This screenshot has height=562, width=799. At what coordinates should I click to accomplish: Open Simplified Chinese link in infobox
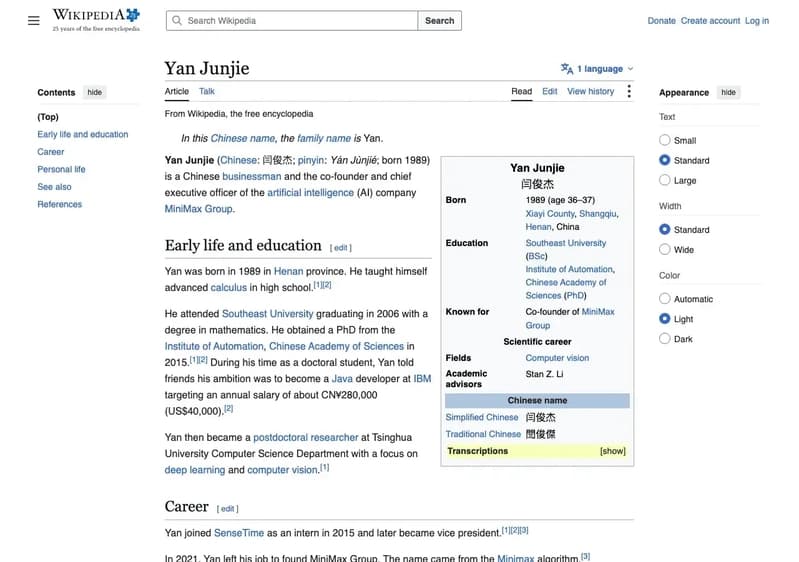pos(482,417)
